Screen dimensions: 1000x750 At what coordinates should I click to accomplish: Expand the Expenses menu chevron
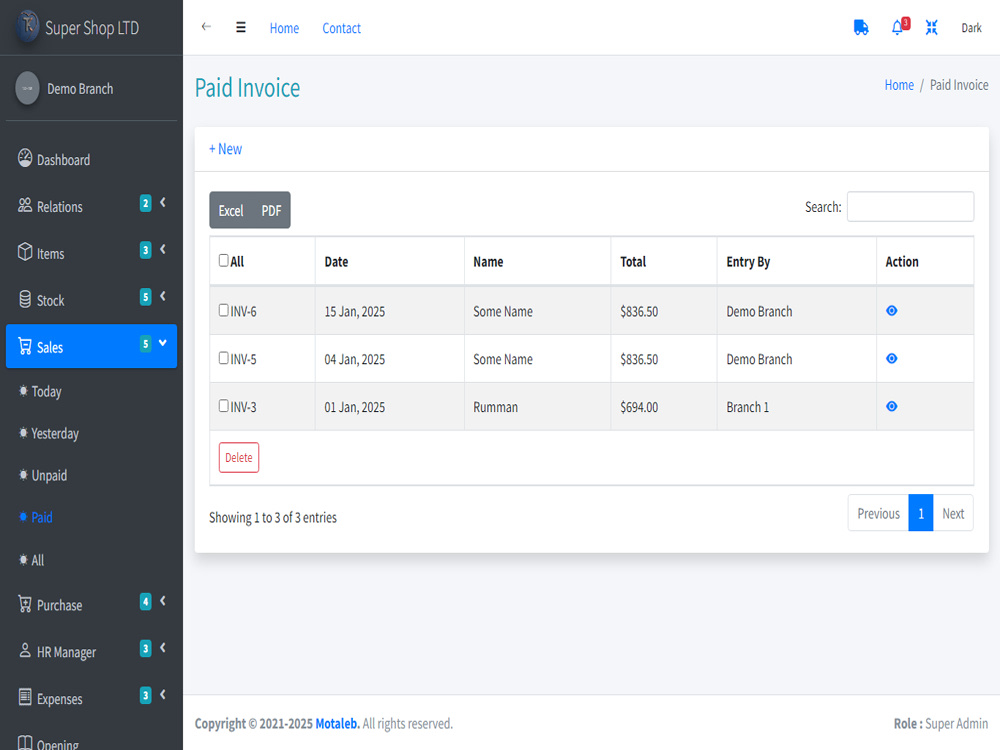click(163, 695)
